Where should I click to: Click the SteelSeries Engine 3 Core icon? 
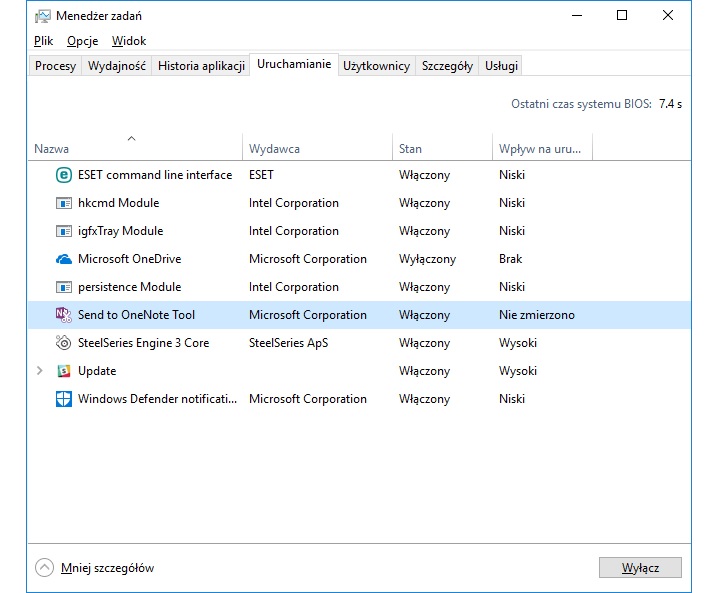tap(64, 343)
